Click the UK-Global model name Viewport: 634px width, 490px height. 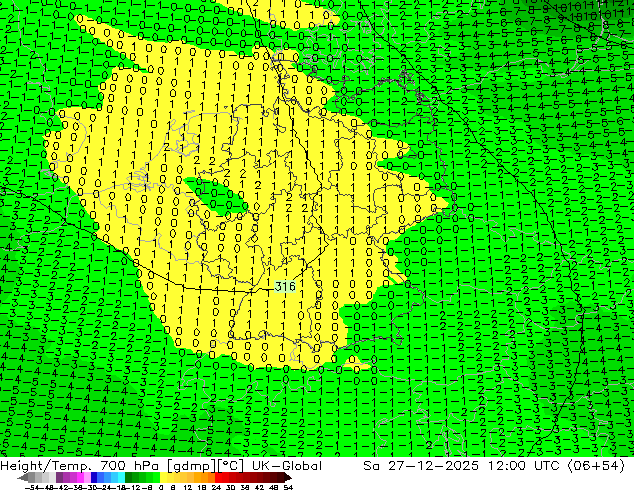(287, 466)
